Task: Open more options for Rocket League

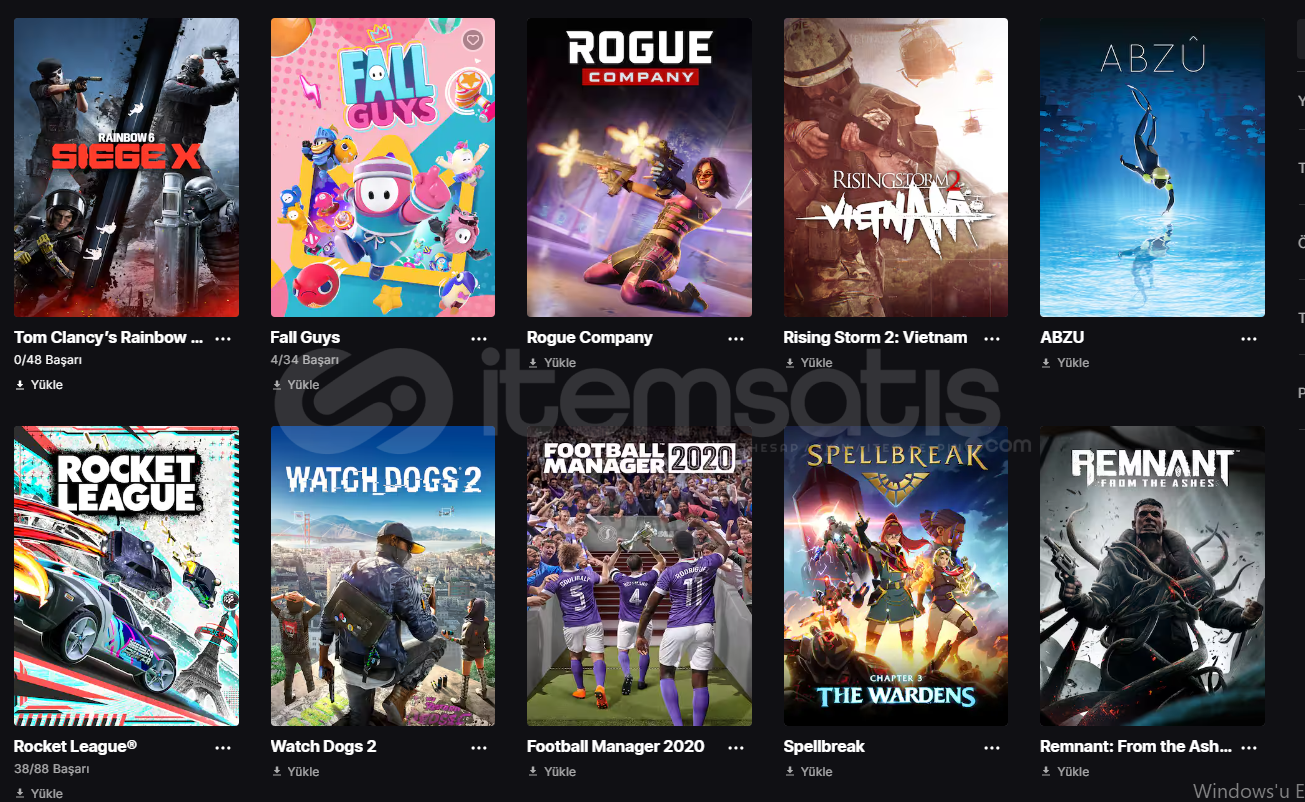Action: [223, 747]
